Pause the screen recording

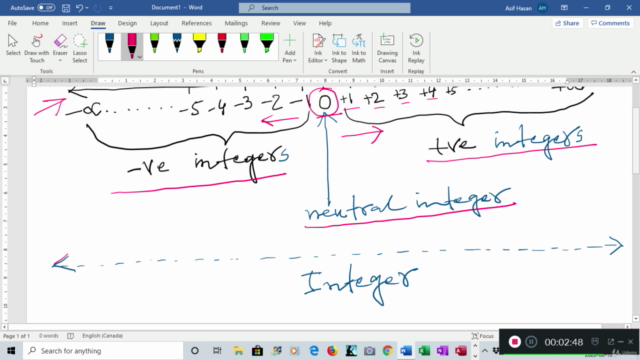[x=531, y=342]
